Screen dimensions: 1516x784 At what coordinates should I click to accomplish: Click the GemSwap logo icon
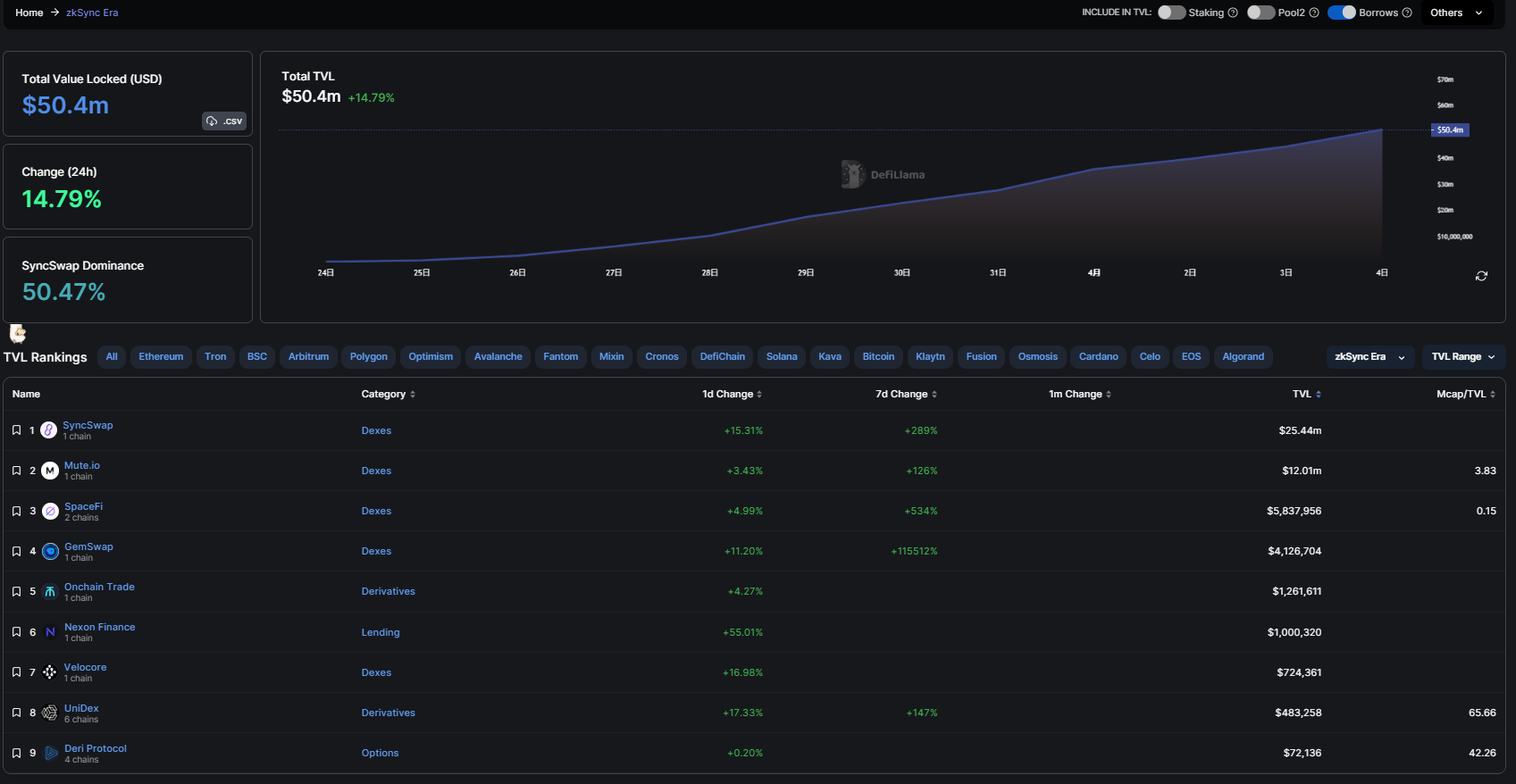click(x=50, y=551)
